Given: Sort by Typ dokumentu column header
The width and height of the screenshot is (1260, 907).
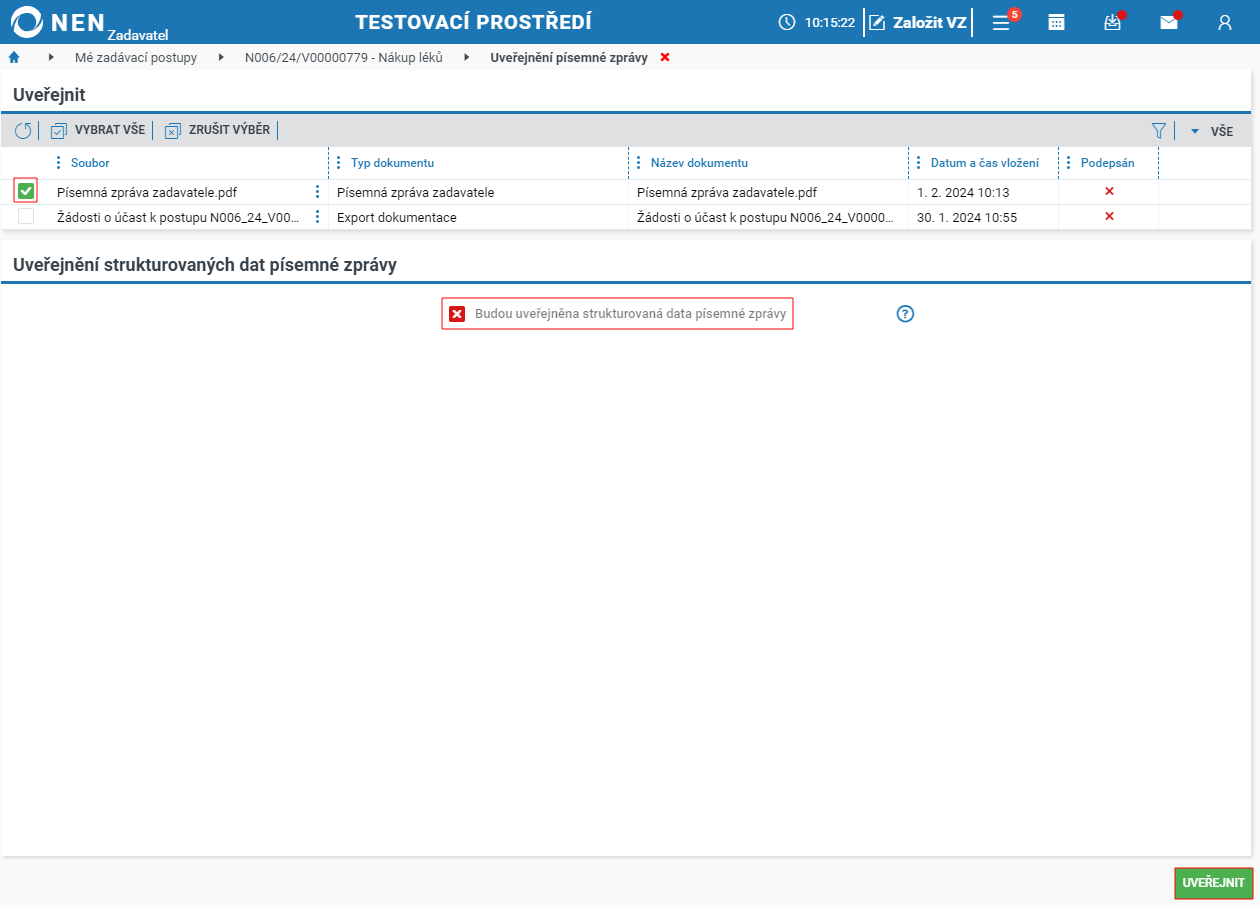Looking at the screenshot, I should tap(392, 163).
